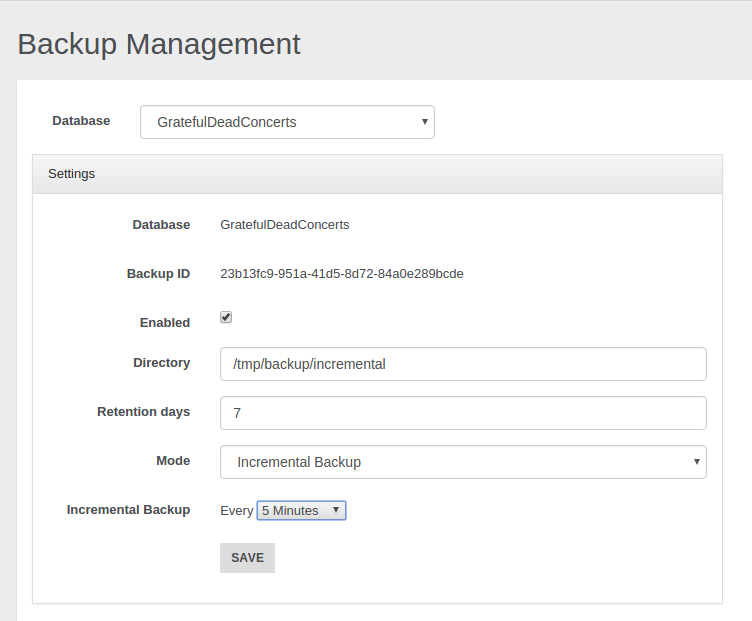Image resolution: width=752 pixels, height=621 pixels.
Task: Click the Enabled label text
Action: click(164, 323)
